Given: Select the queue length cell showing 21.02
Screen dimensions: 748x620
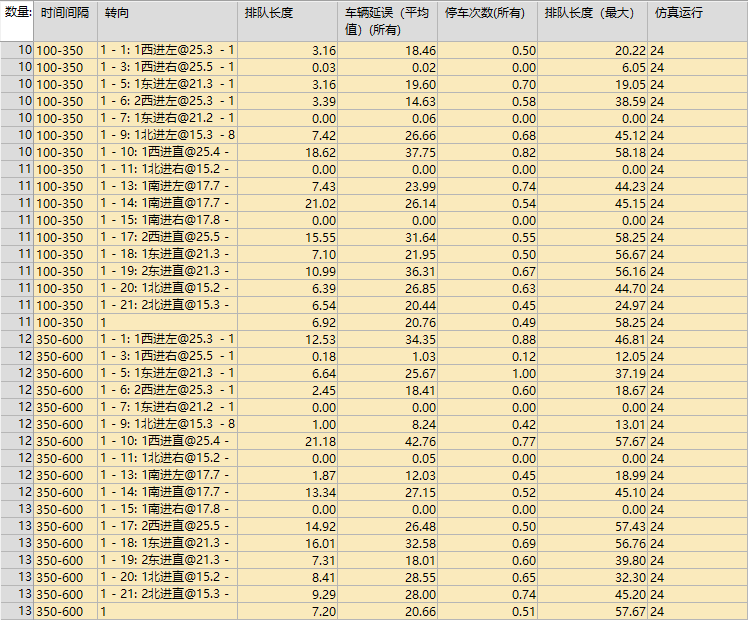Looking at the screenshot, I should tap(288, 203).
